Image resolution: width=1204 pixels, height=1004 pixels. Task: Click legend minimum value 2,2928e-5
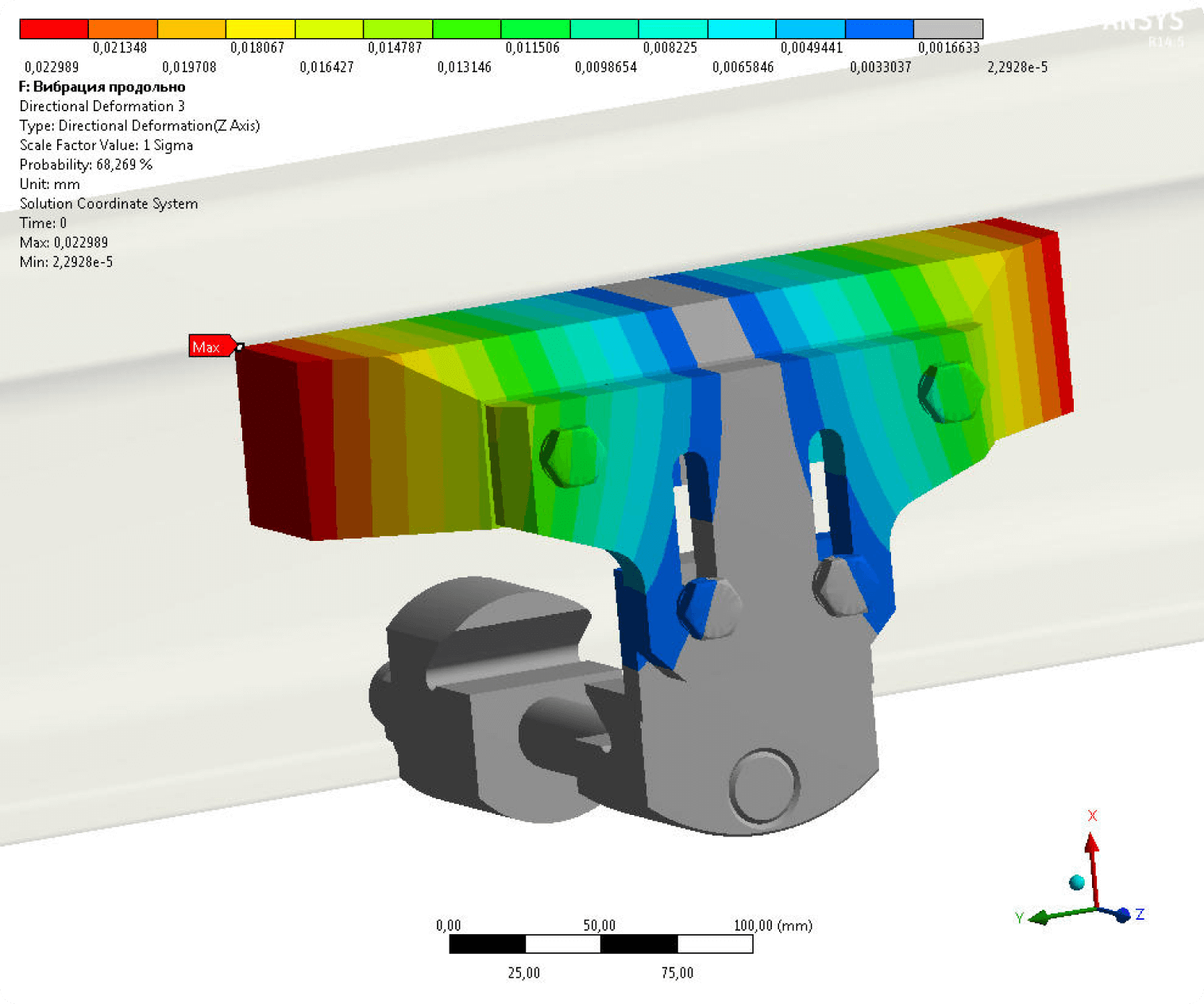1017,68
